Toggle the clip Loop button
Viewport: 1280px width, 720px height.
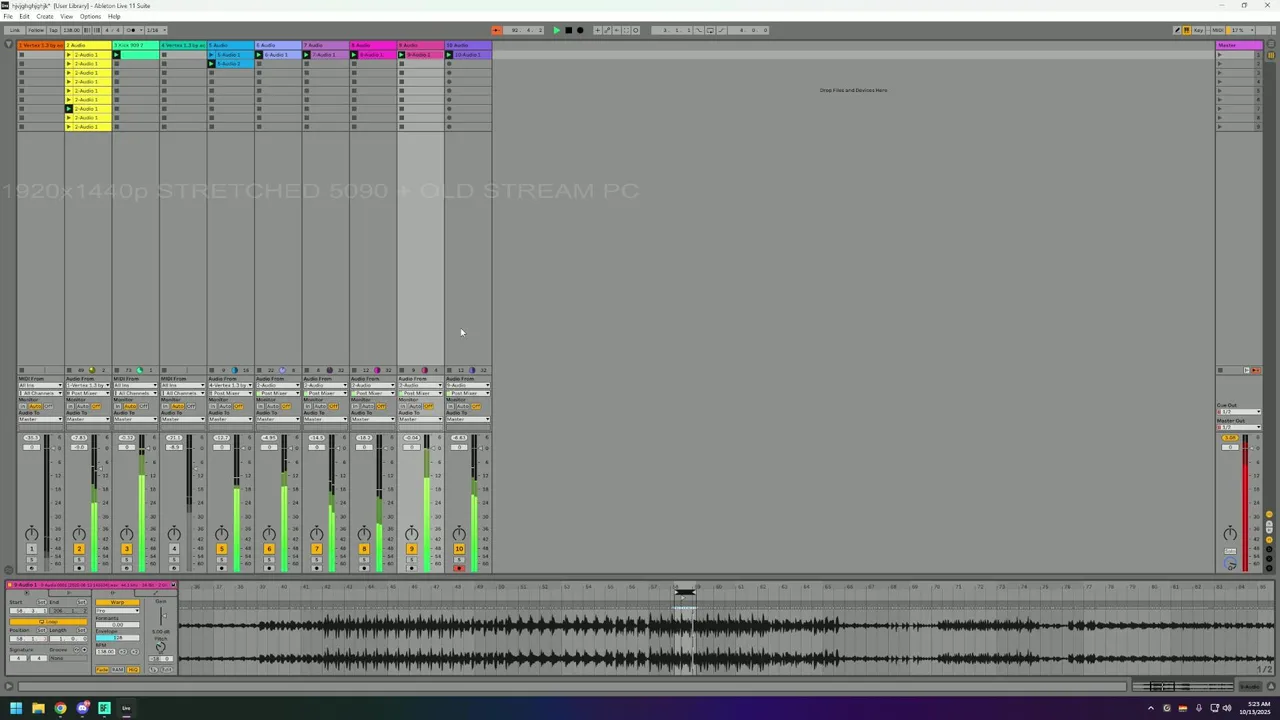48,622
